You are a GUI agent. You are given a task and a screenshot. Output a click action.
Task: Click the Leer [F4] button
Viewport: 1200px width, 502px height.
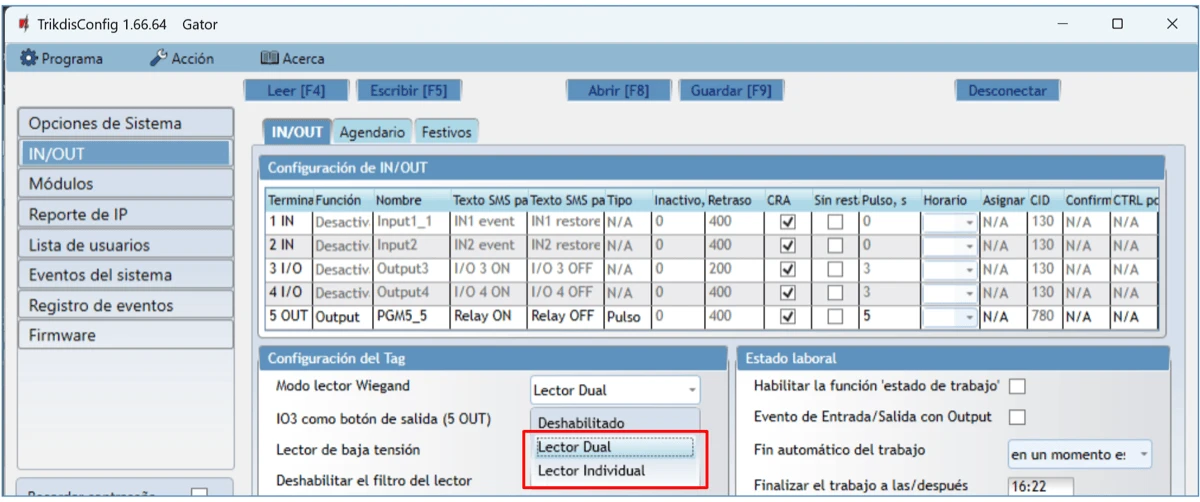coord(296,90)
